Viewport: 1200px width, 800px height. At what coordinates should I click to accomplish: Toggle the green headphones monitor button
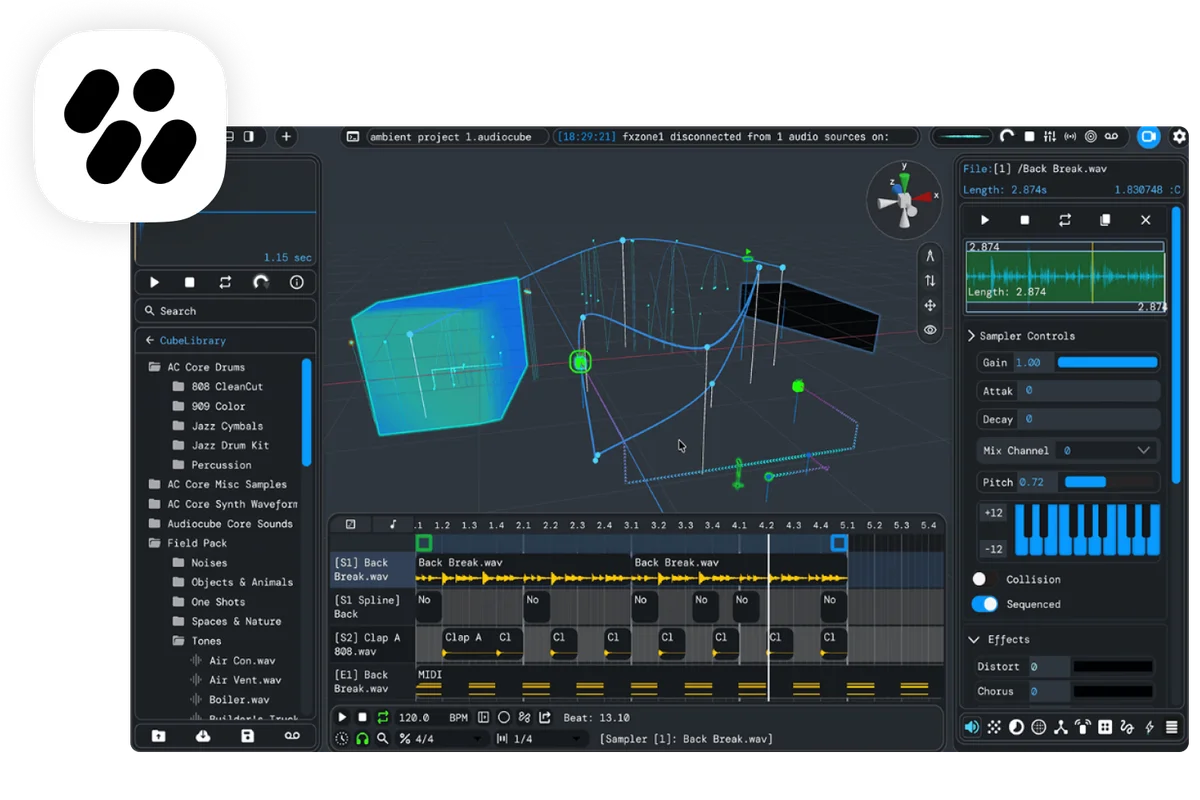(x=362, y=739)
